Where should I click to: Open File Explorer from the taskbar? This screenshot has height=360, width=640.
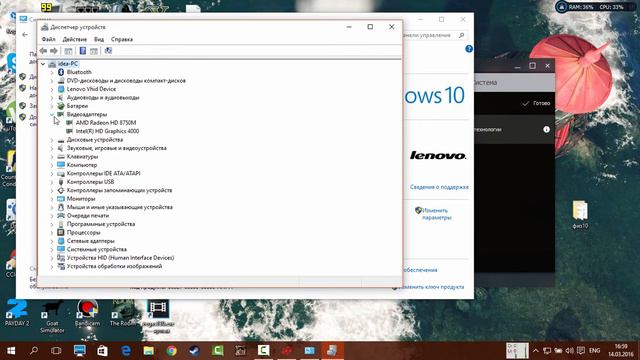coord(149,351)
